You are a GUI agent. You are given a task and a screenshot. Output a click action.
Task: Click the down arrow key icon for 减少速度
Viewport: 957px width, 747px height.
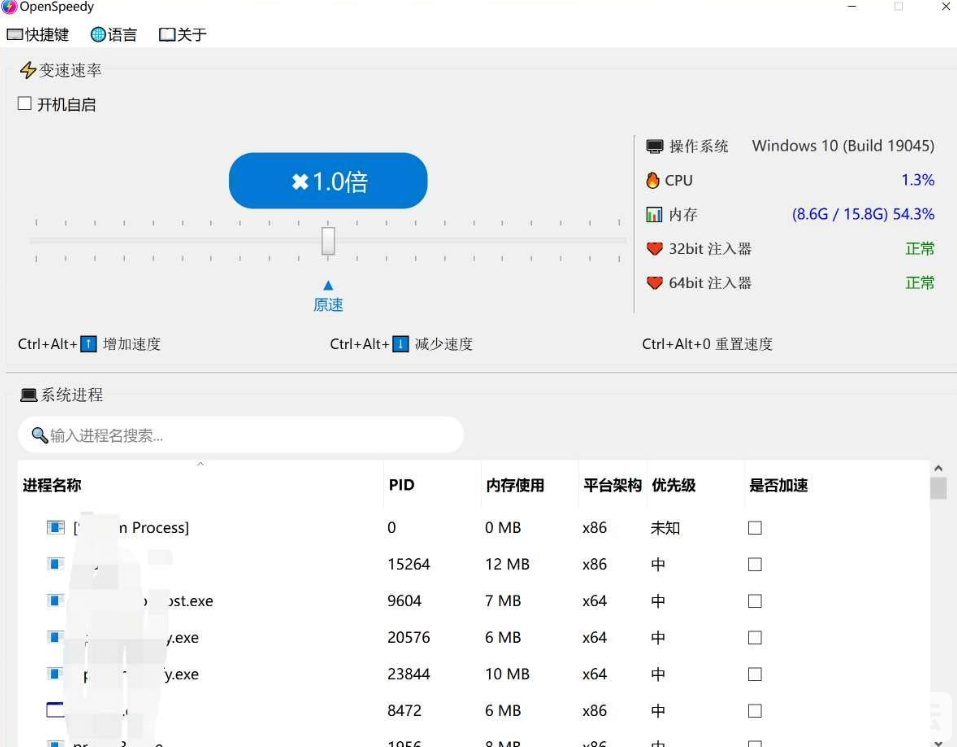click(x=400, y=344)
